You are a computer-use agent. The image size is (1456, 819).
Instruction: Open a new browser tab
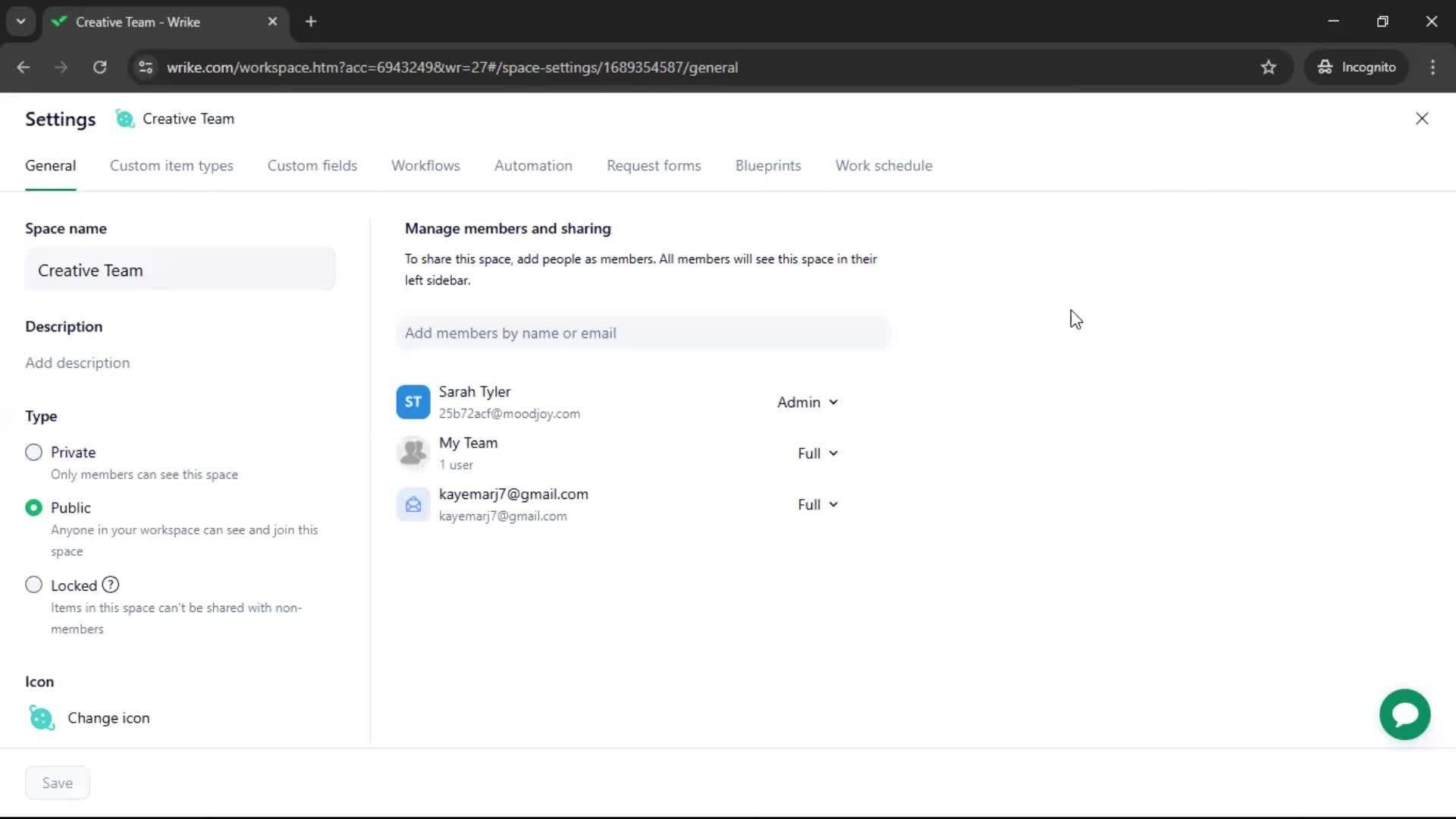tap(311, 21)
